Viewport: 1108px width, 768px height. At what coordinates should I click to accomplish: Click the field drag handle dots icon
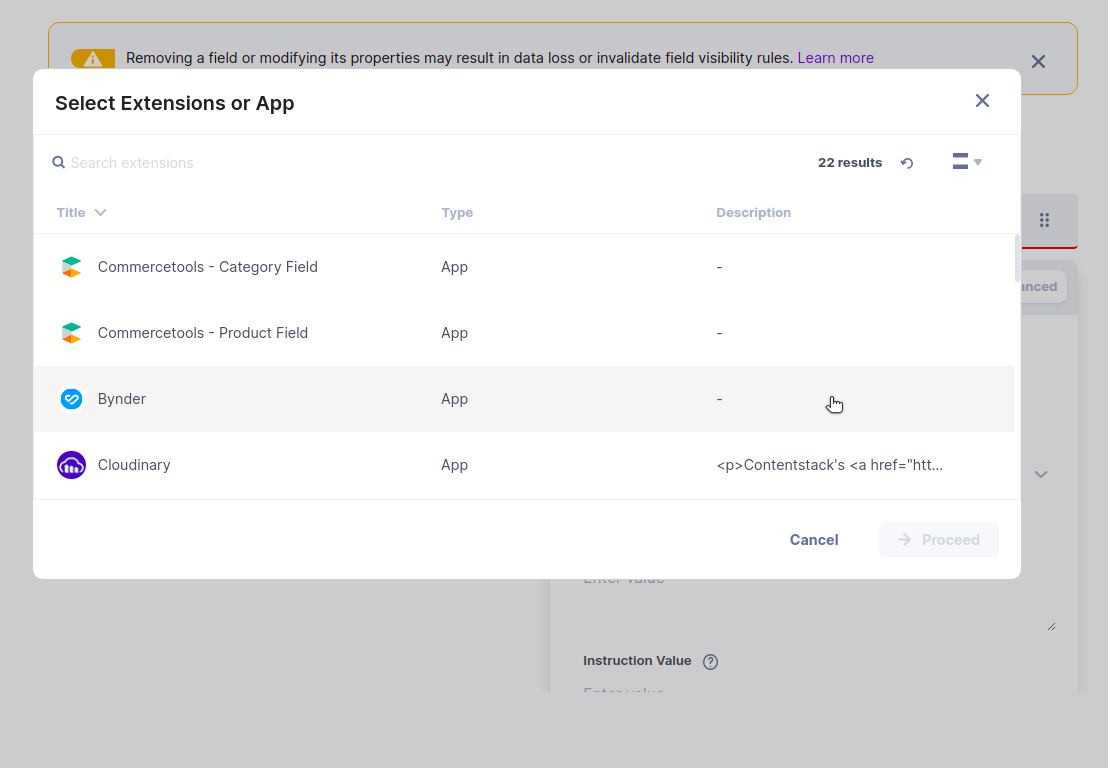1044,220
